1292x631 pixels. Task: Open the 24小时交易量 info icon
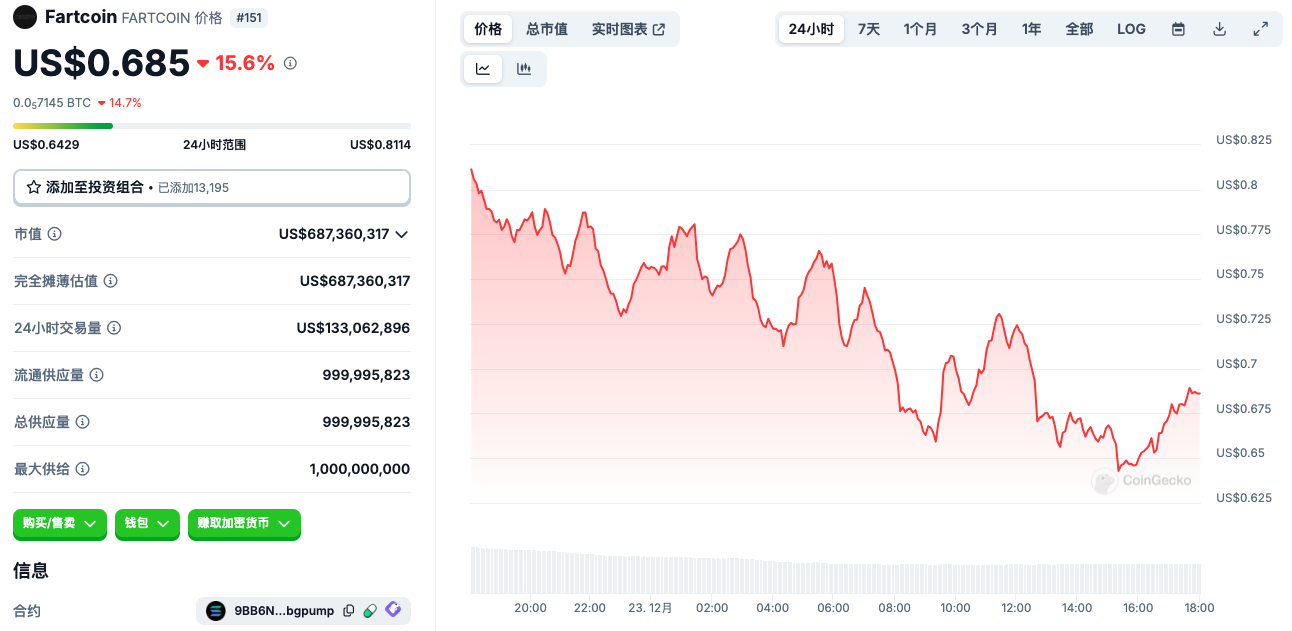point(114,328)
